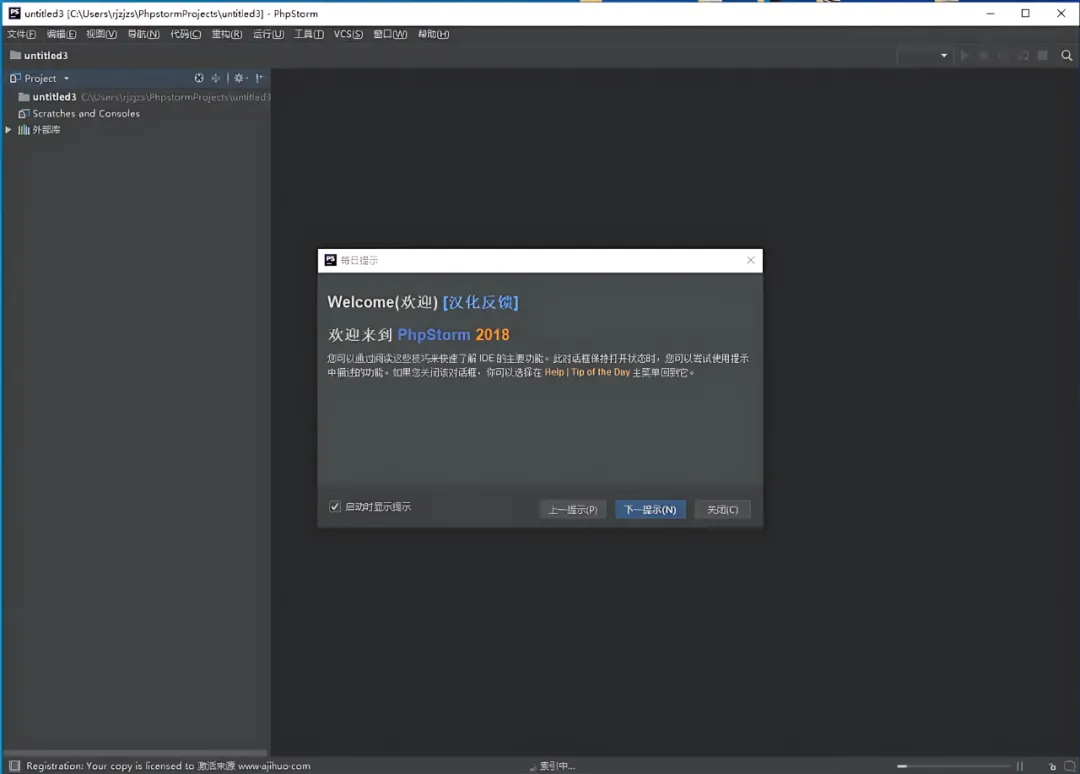
Task: Click the PhpStorm text in welcome heading
Action: point(433,335)
